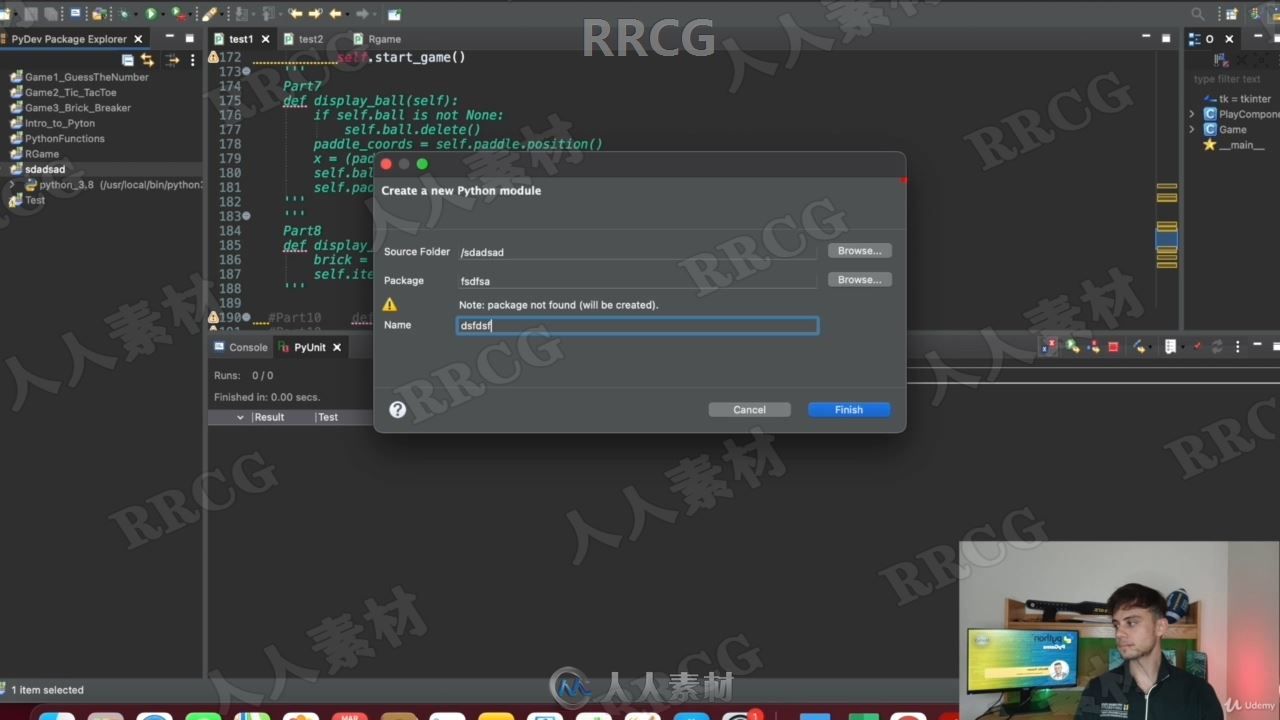Minimize the editor area
Image resolution: width=1280 pixels, height=720 pixels.
[x=1146, y=38]
